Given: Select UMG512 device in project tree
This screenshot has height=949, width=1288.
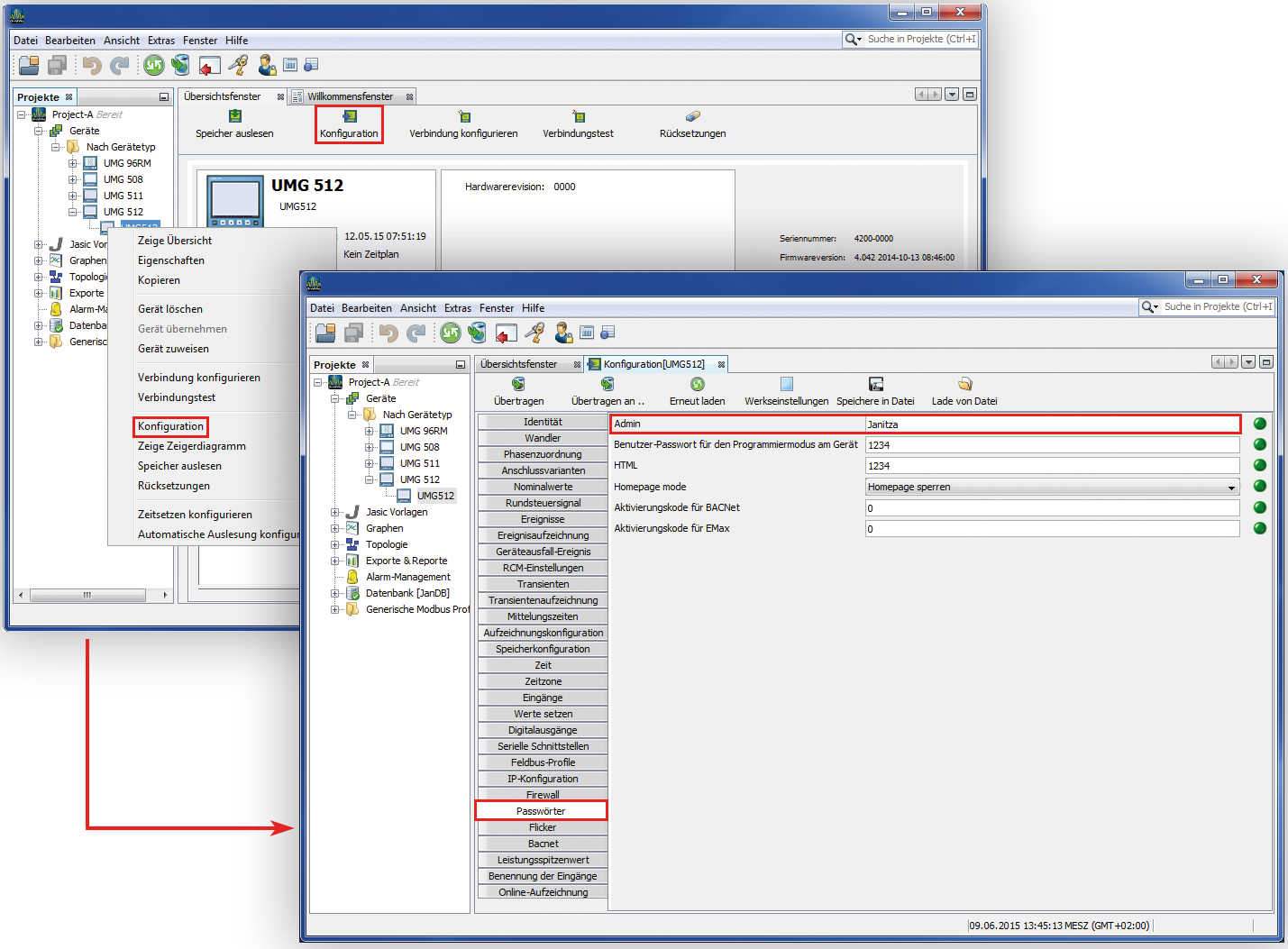Looking at the screenshot, I should tap(435, 496).
